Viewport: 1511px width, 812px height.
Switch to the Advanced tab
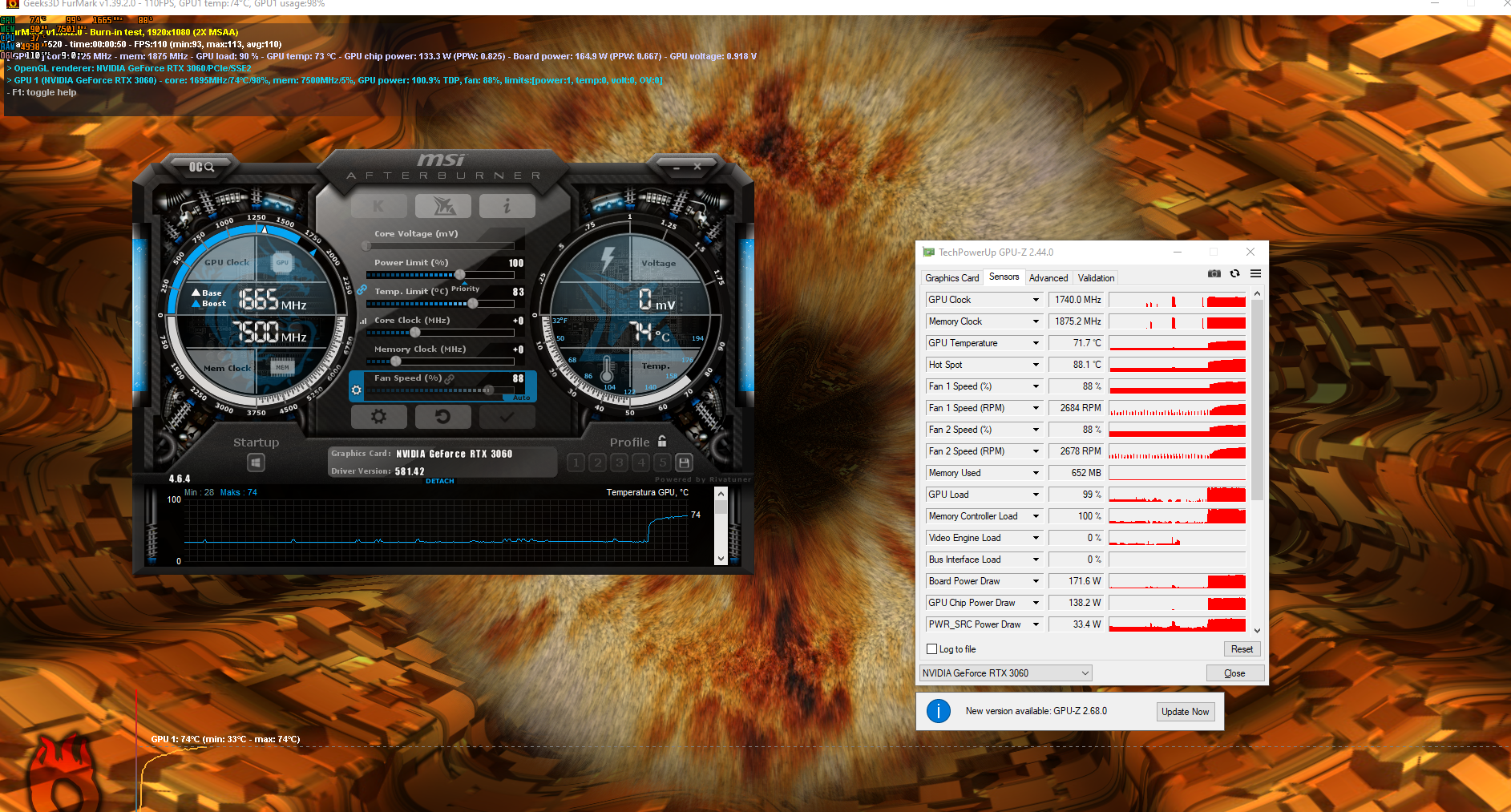pos(1048,278)
